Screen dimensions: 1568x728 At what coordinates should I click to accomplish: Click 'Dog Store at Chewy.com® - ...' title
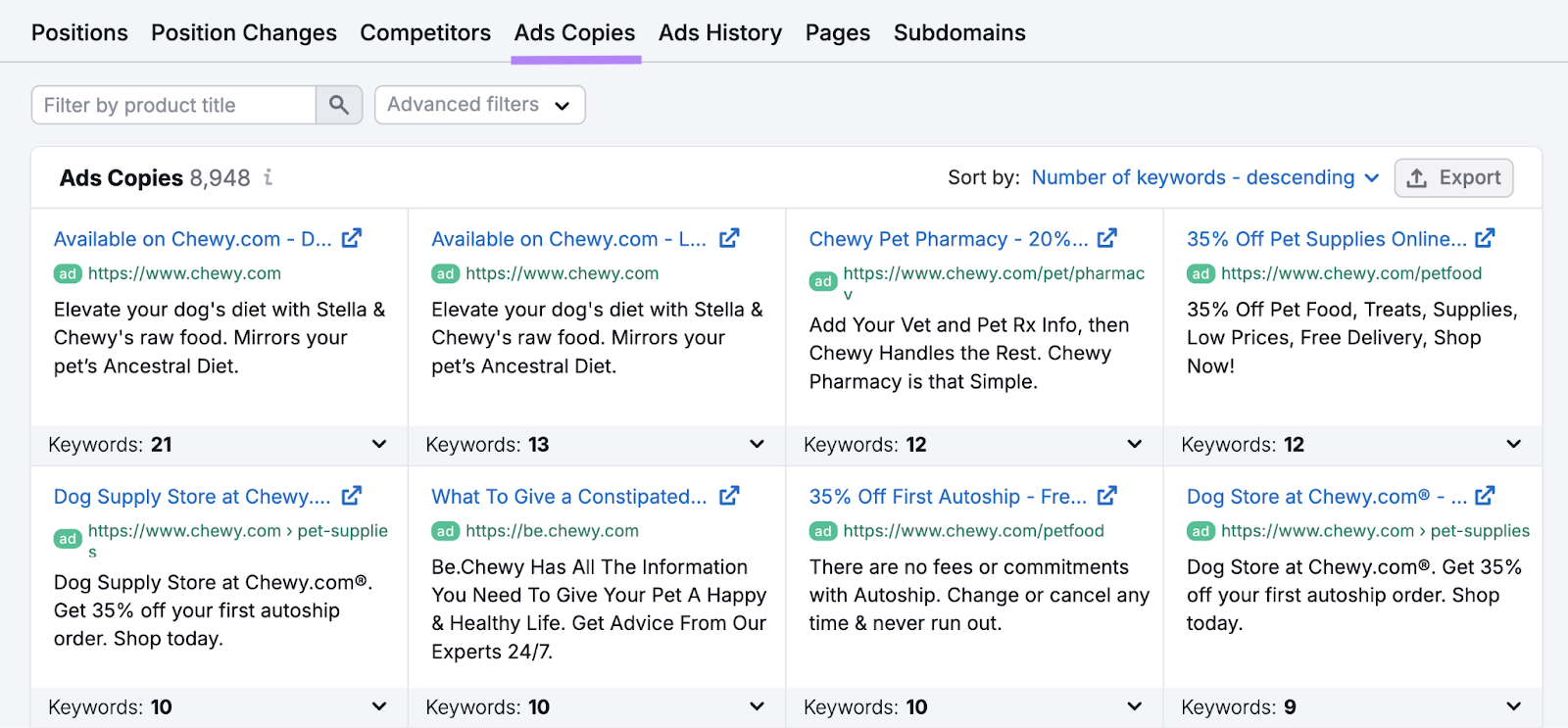pyautogui.click(x=1327, y=497)
